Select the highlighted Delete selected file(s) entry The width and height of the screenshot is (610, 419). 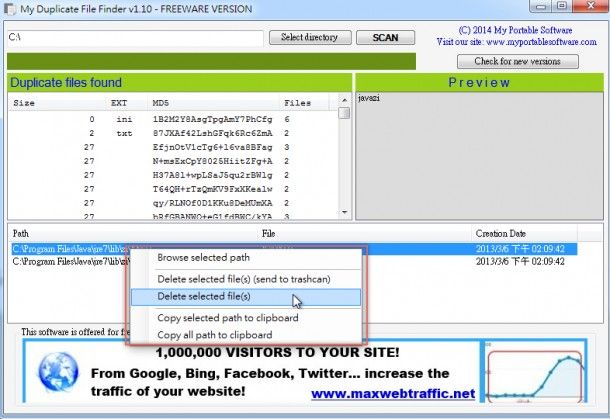point(246,297)
